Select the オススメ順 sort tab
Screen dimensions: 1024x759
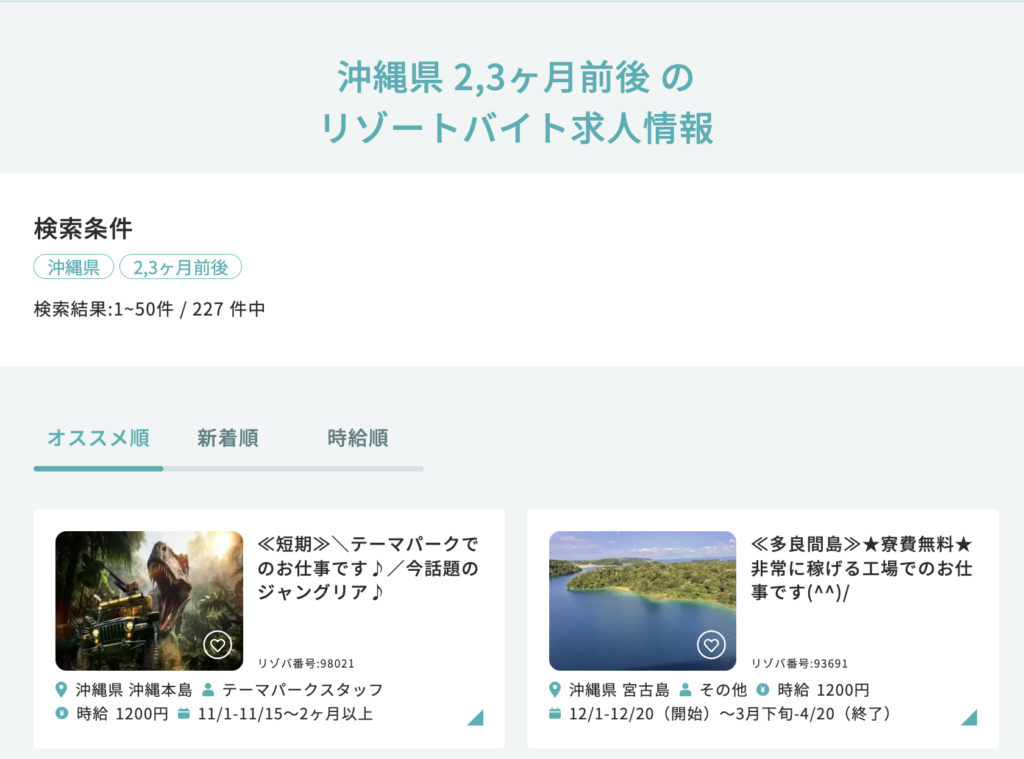[x=98, y=438]
